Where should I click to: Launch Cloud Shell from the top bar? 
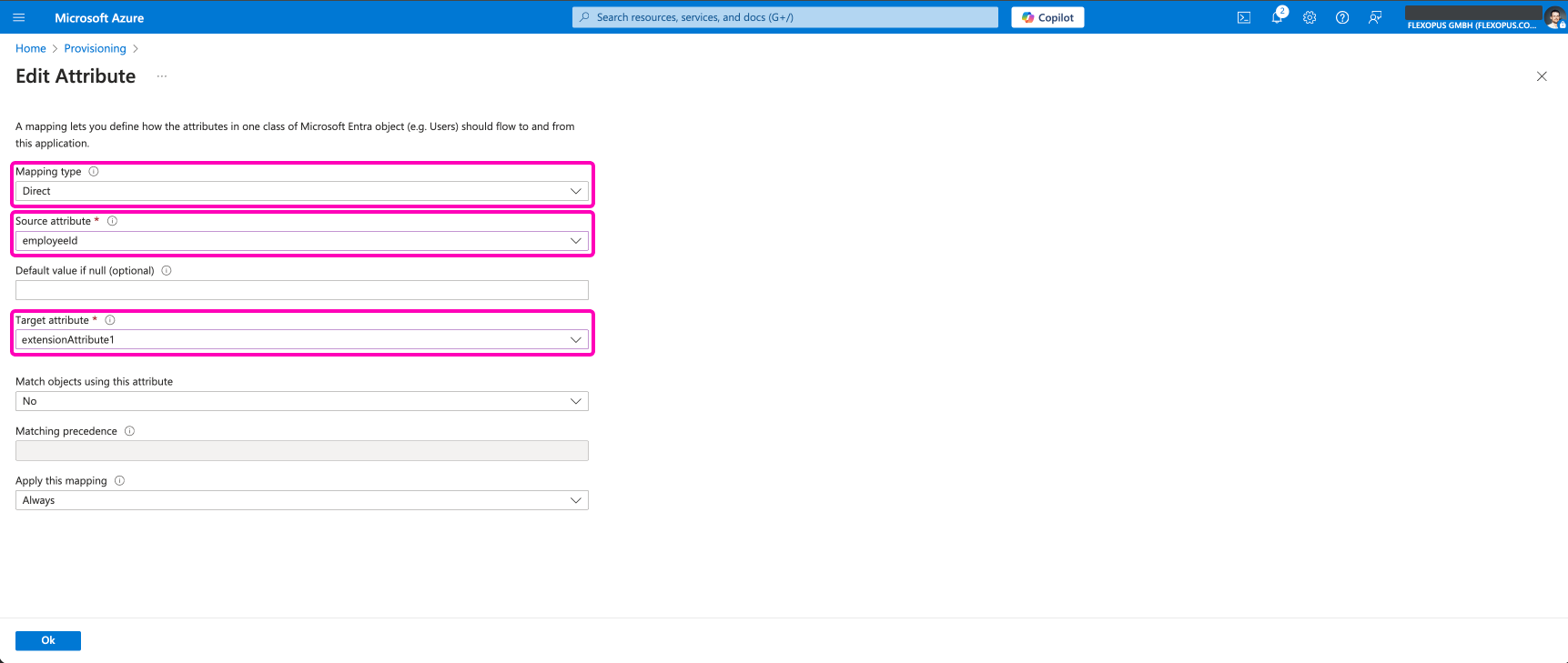tap(1244, 17)
